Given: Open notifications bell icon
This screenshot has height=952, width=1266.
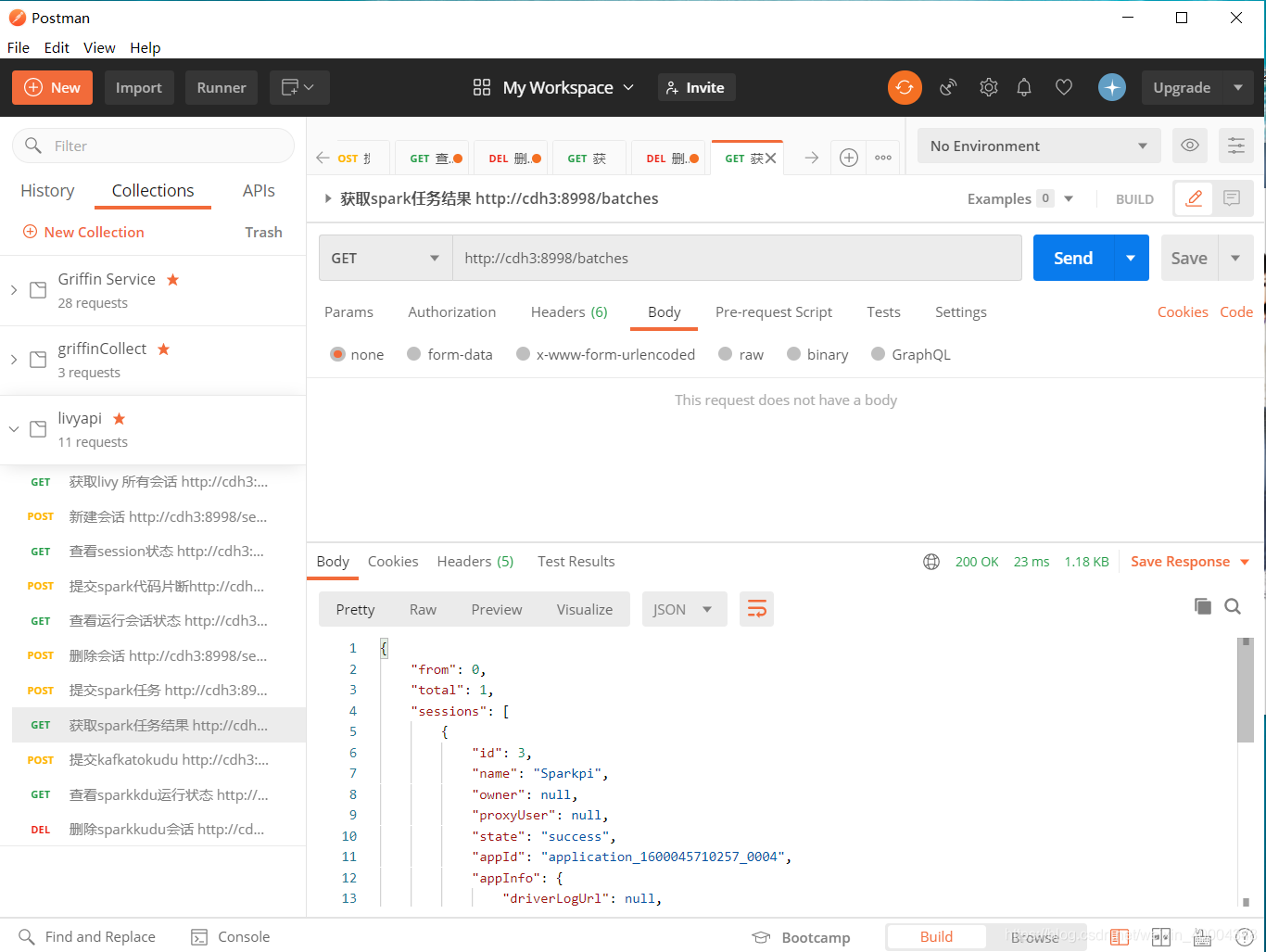Looking at the screenshot, I should tap(1024, 87).
